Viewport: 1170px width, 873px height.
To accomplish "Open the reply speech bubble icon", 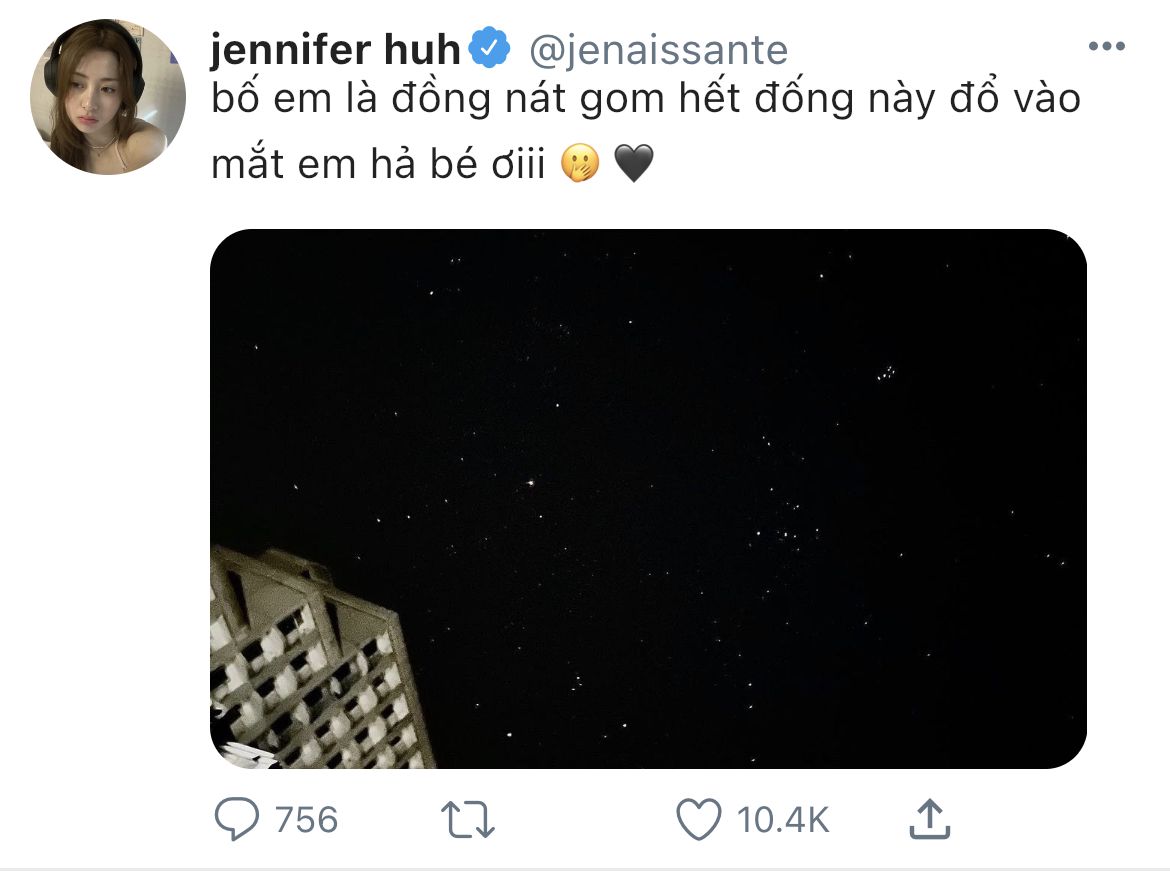I will 239,820.
